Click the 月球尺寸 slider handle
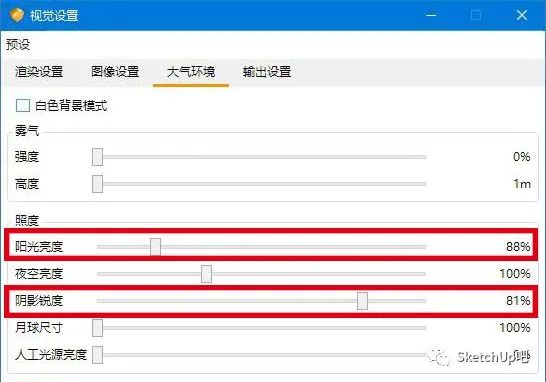 click(98, 328)
